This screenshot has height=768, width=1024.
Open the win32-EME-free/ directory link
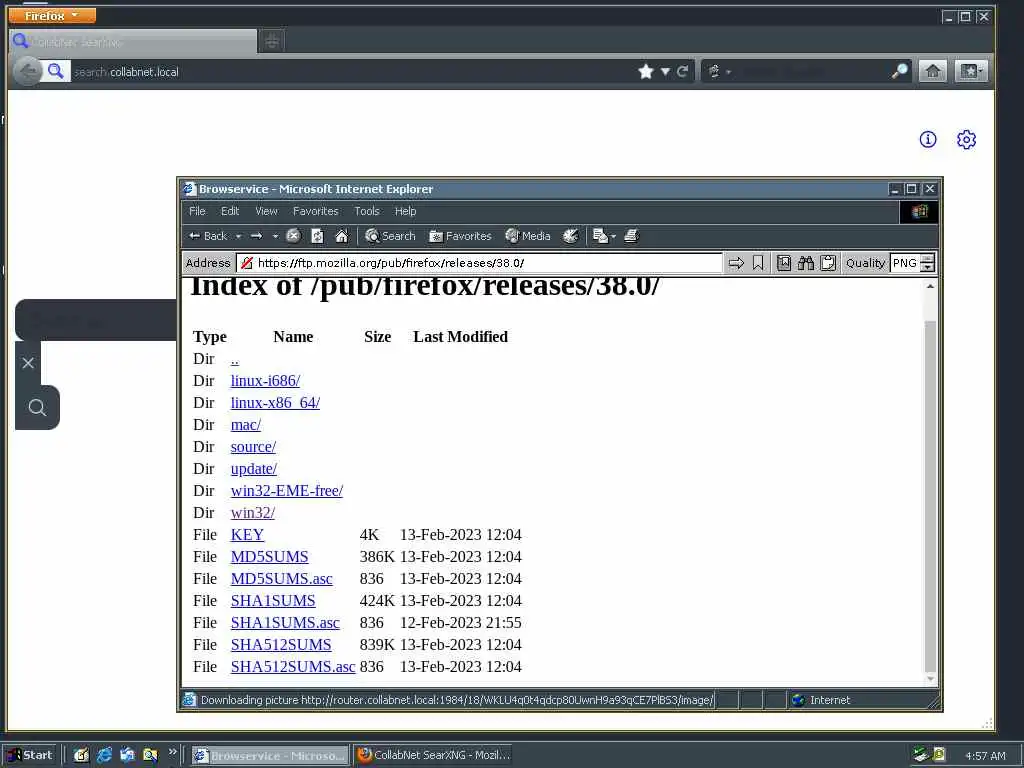tap(287, 490)
